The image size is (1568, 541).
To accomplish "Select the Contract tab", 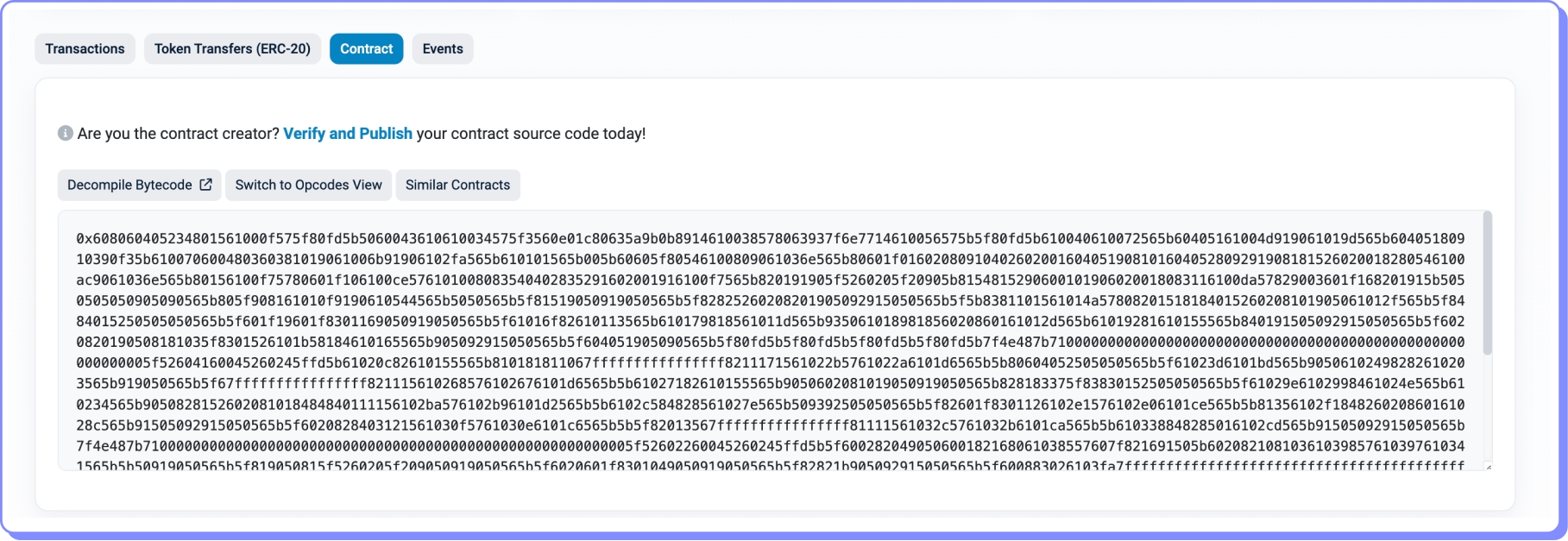I will tap(366, 49).
